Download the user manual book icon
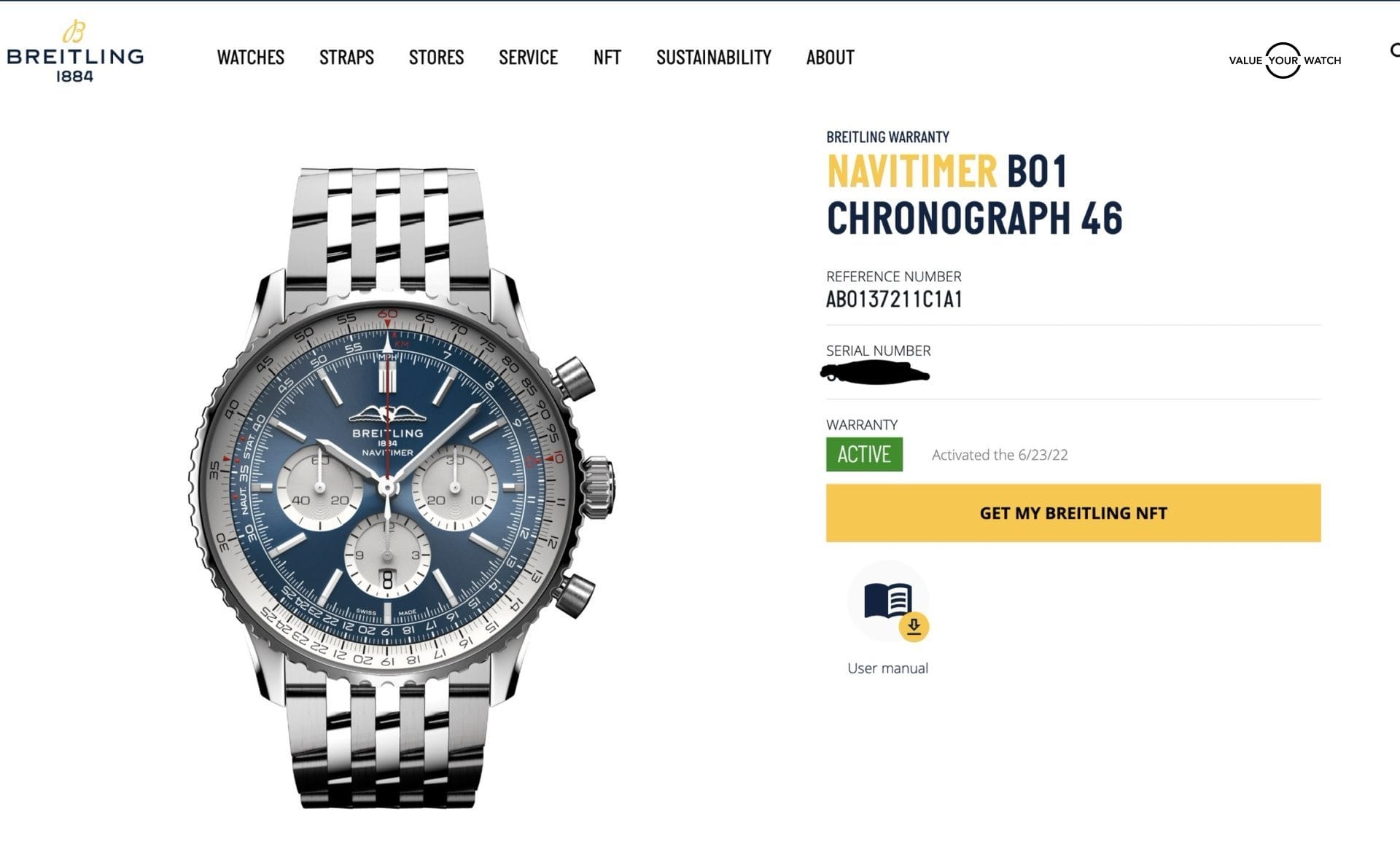 887,601
